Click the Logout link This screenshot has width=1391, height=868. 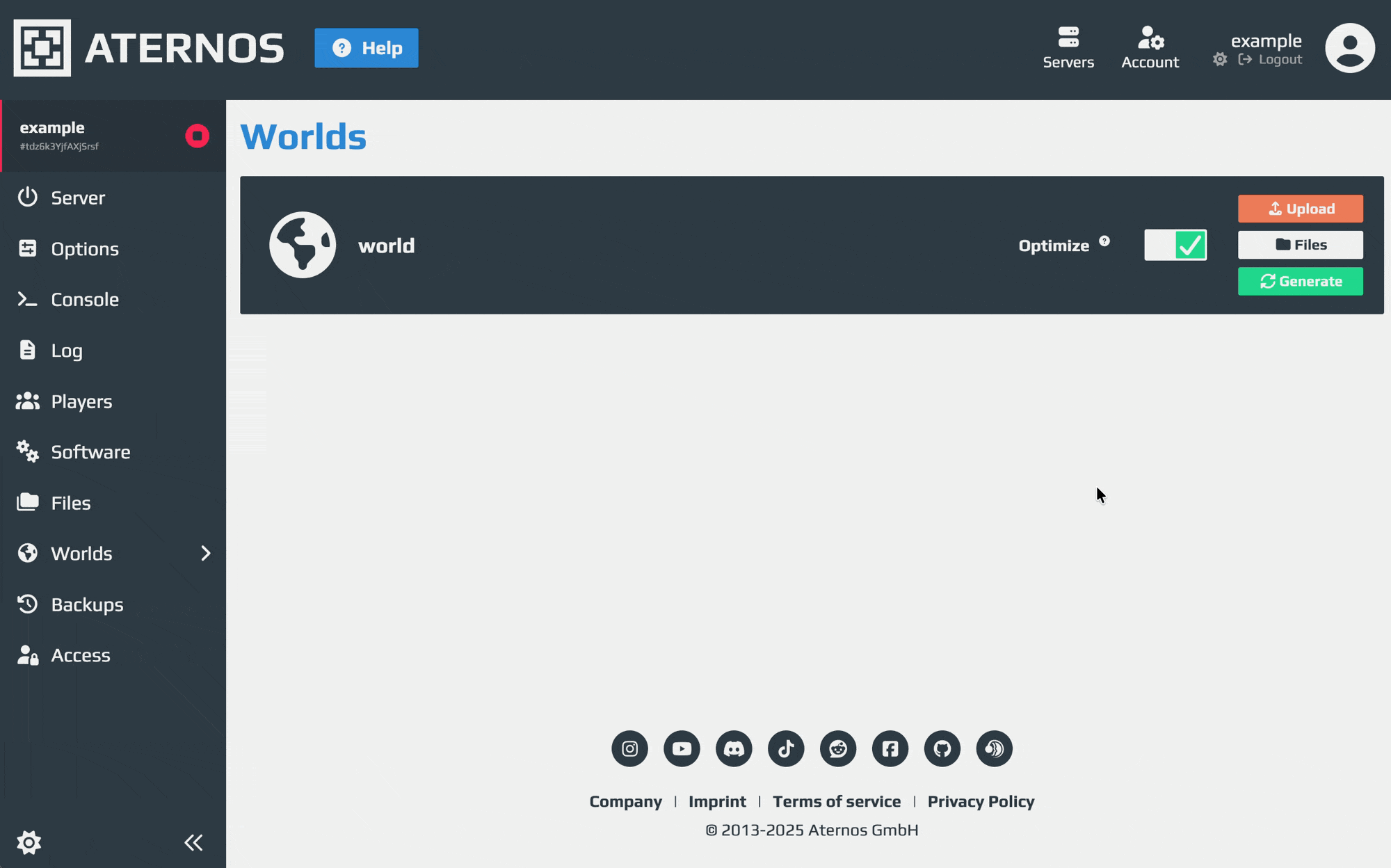1279,60
